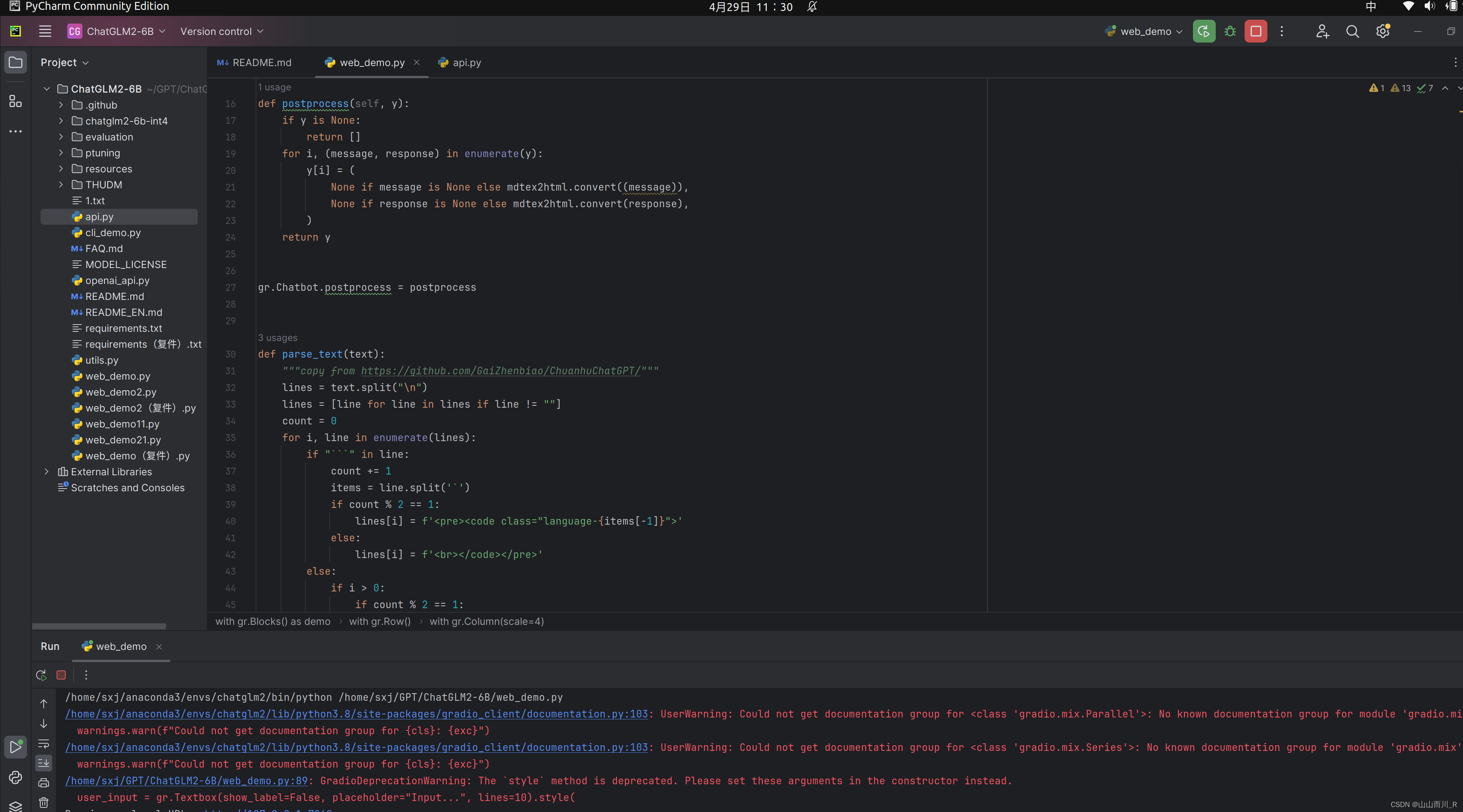1463x812 pixels.
Task: Expand the resources folder
Action: point(61,169)
